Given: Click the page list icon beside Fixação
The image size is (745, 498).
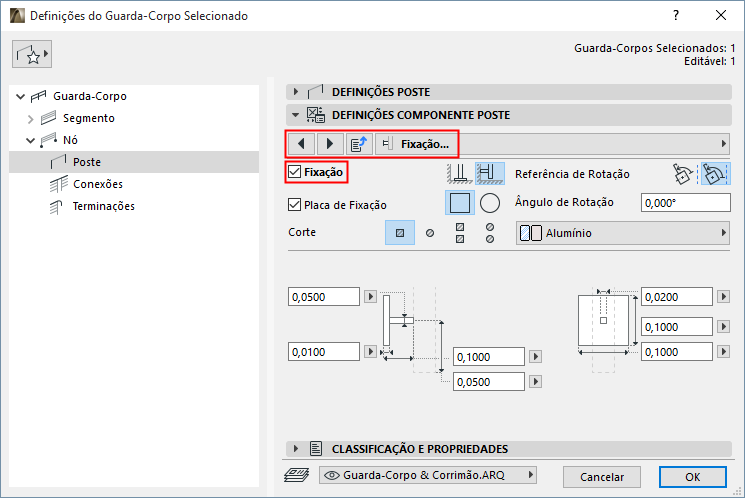Looking at the screenshot, I should (x=359, y=144).
